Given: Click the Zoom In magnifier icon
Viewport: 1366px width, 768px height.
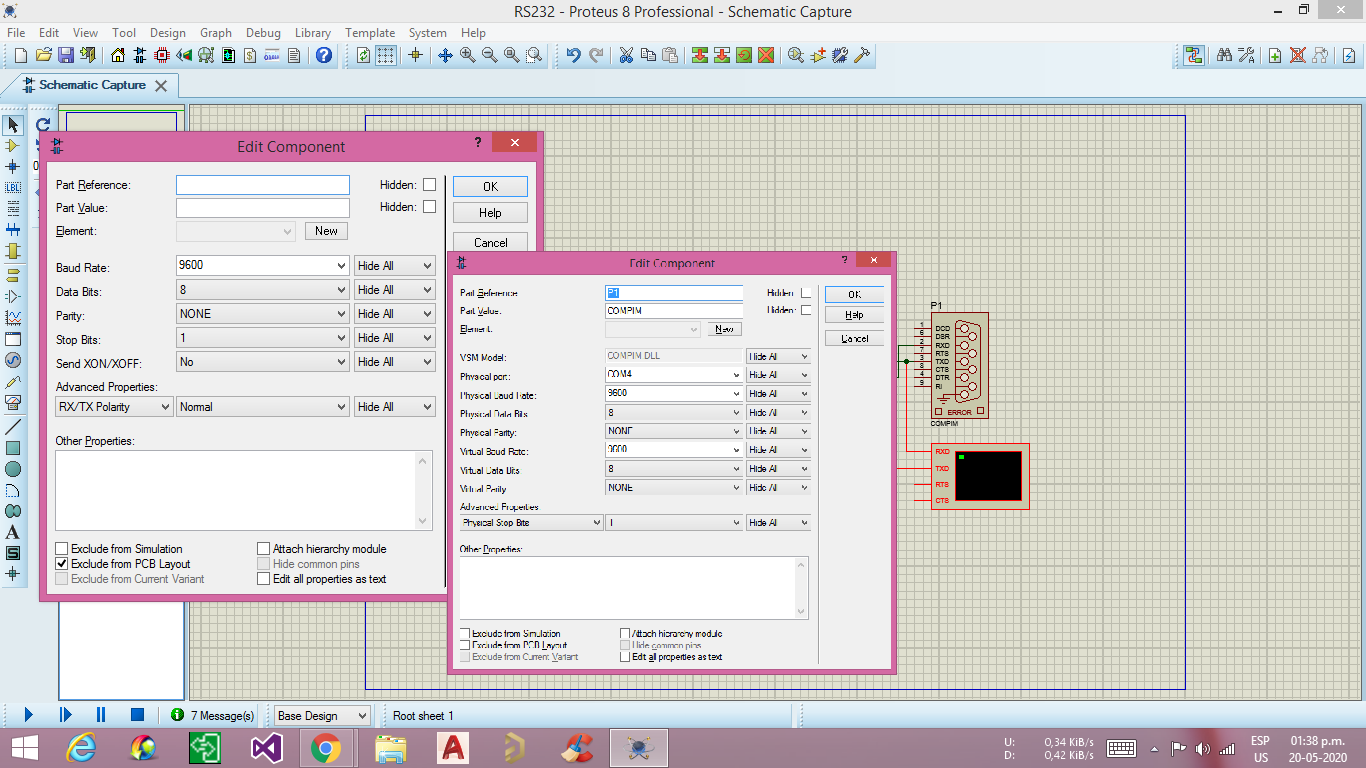Looking at the screenshot, I should click(467, 55).
